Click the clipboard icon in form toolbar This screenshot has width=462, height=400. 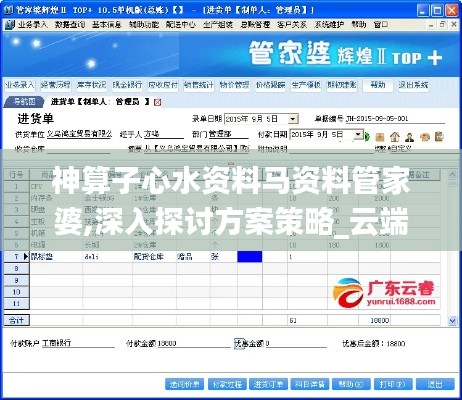pyautogui.click(x=439, y=136)
